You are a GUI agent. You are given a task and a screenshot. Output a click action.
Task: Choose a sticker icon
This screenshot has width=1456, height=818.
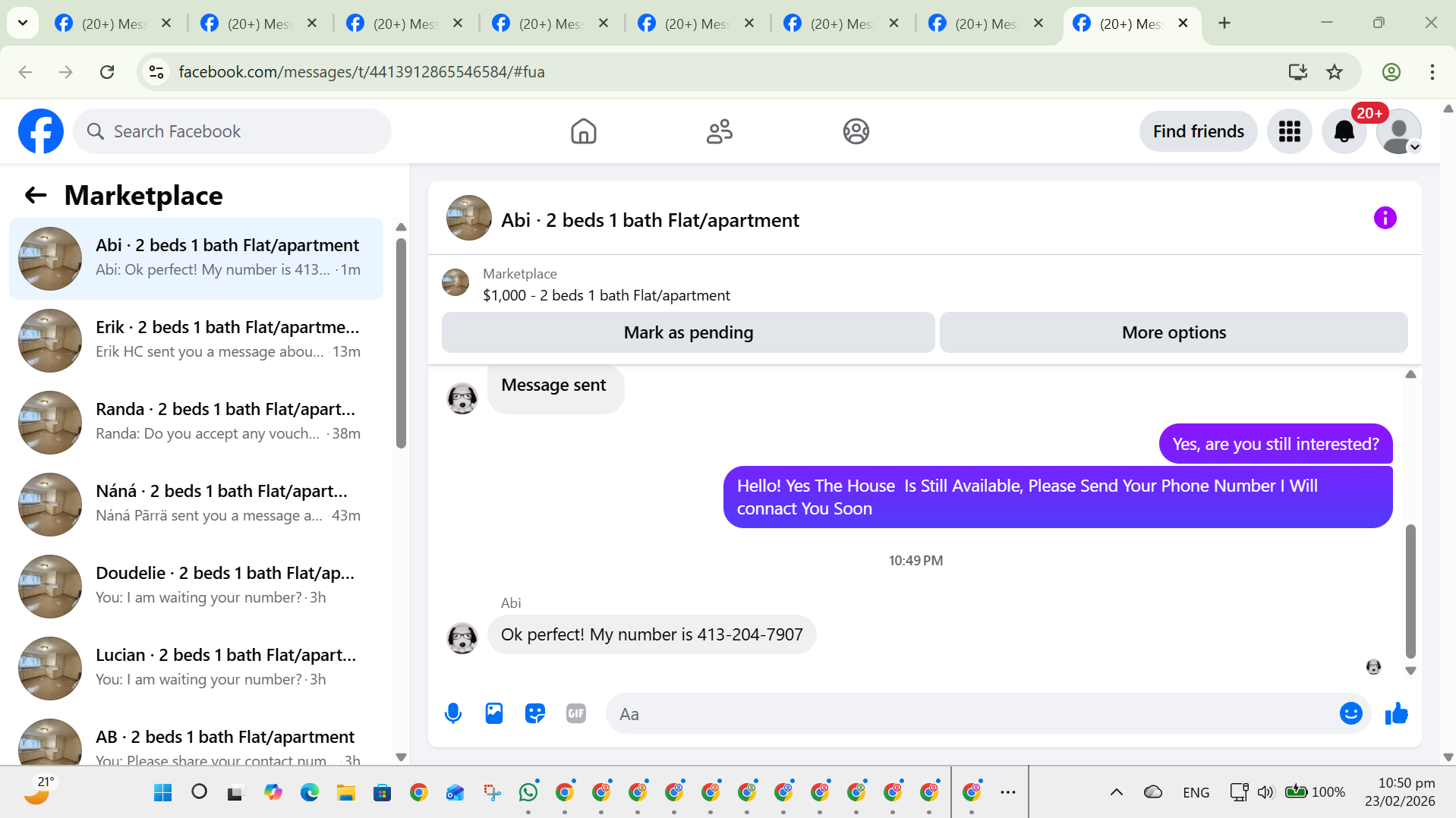(535, 713)
